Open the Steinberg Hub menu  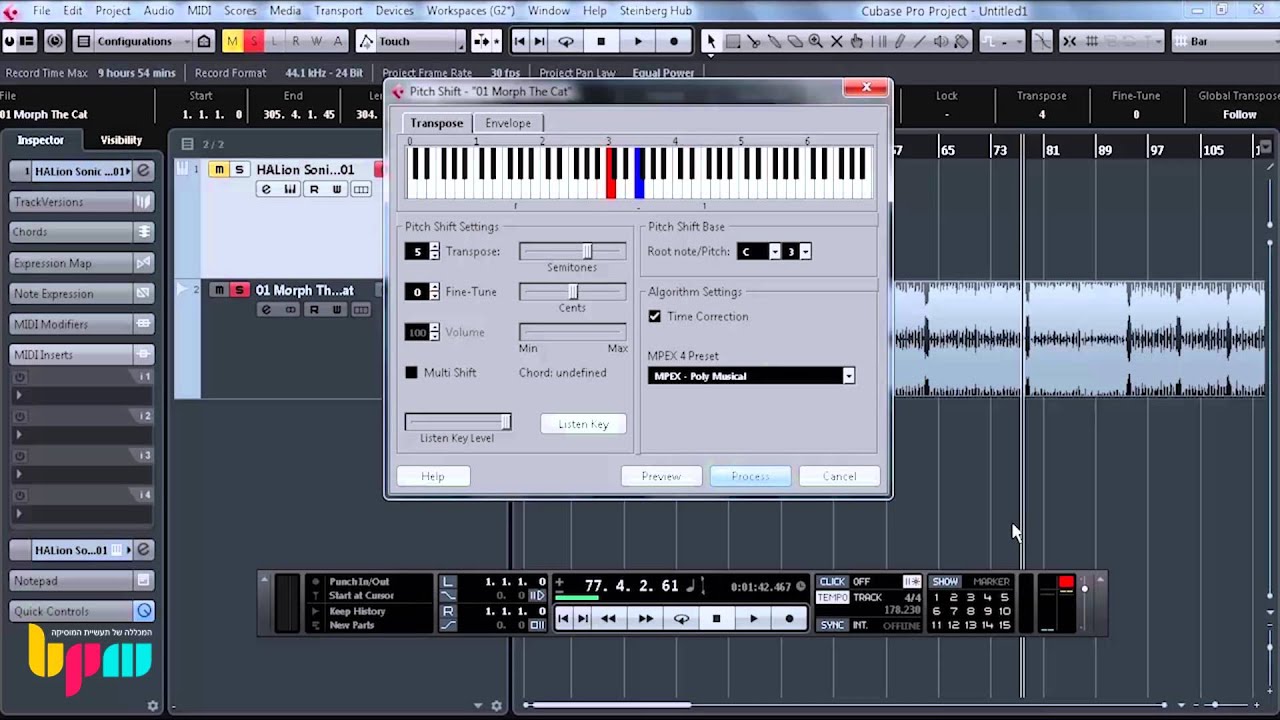[x=655, y=11]
